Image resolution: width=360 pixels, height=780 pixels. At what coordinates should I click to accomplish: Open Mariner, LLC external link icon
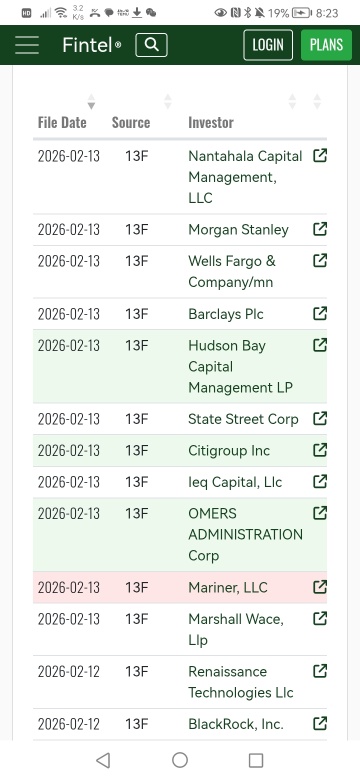click(320, 587)
